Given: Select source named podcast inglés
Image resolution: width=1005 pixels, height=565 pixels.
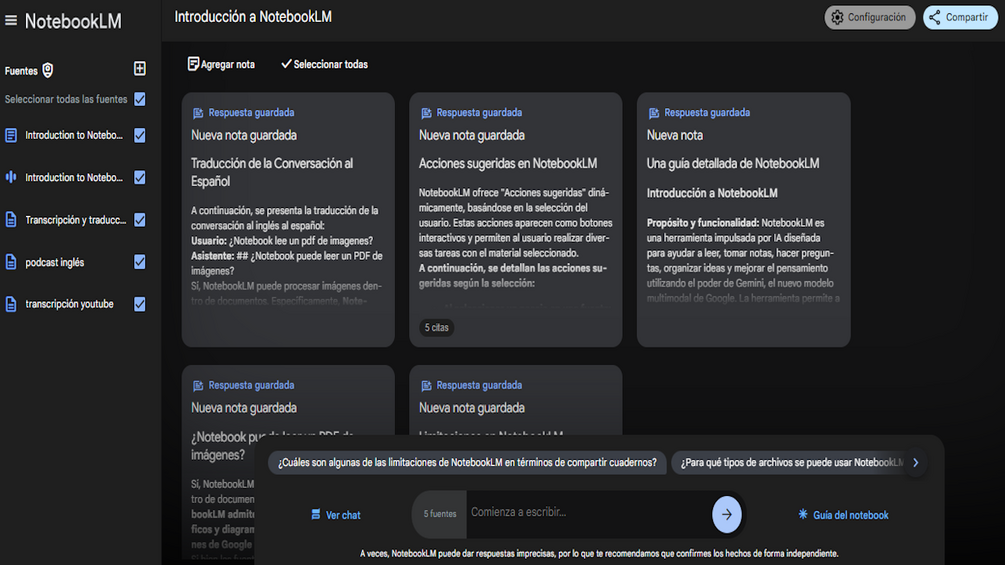Looking at the screenshot, I should coord(54,263).
